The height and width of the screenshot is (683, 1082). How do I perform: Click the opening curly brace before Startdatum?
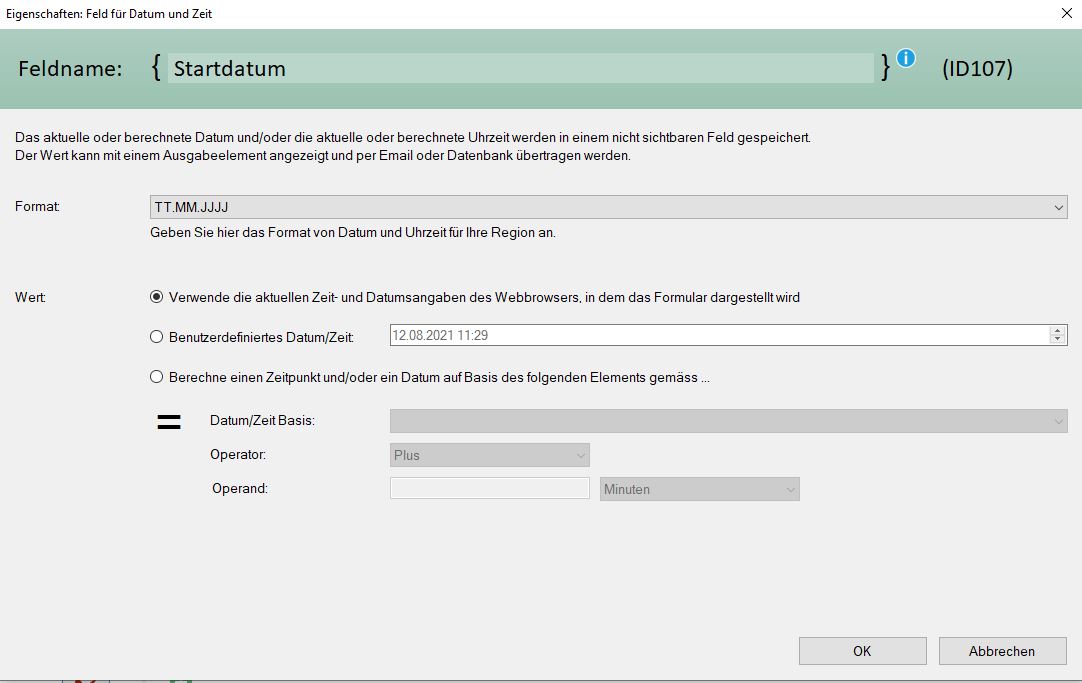156,68
